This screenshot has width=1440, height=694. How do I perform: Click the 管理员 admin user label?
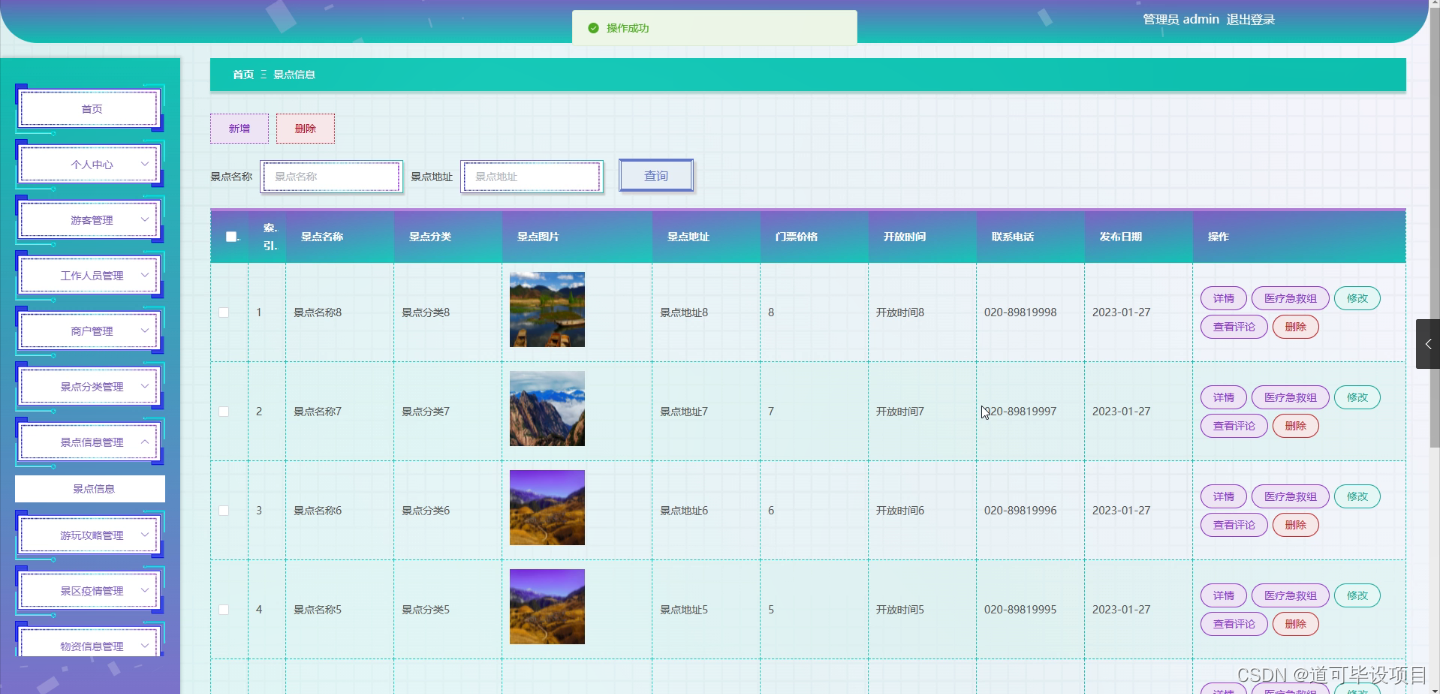[x=1181, y=19]
